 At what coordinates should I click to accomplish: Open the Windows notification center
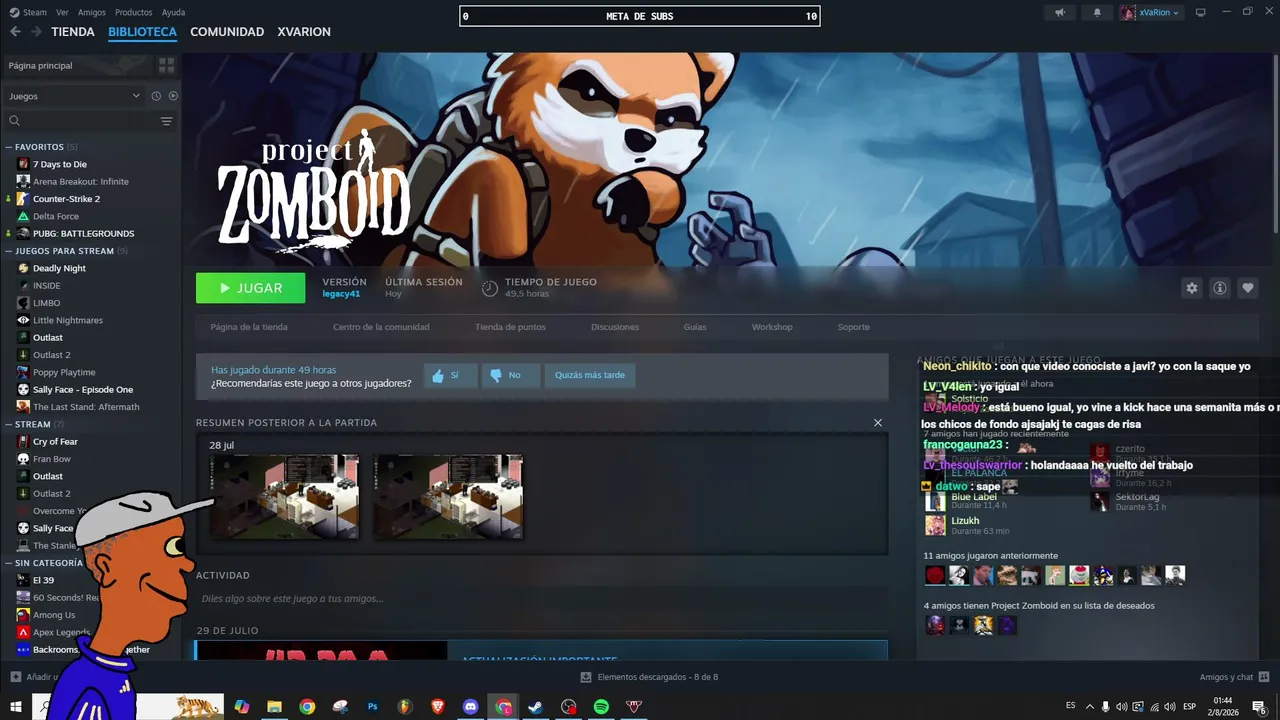click(1259, 707)
